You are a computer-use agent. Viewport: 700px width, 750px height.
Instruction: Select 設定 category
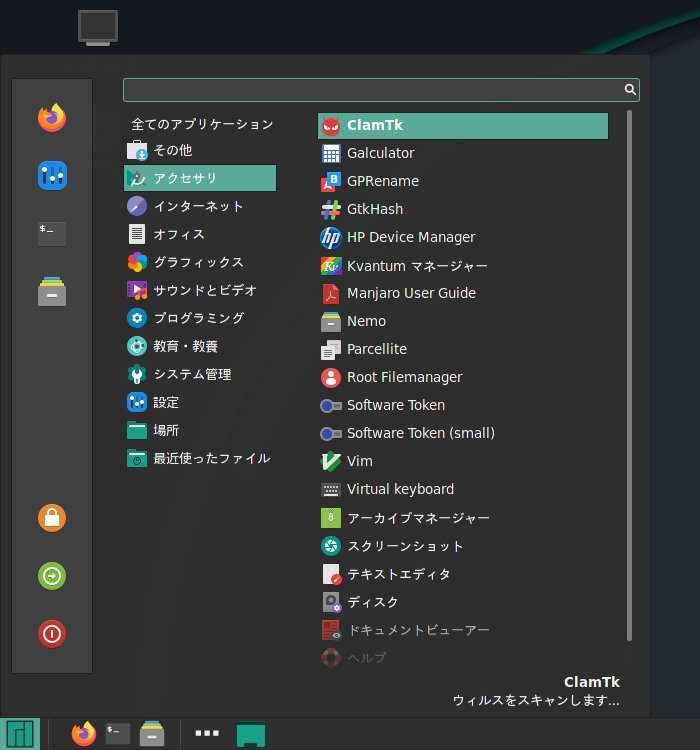tap(200, 402)
